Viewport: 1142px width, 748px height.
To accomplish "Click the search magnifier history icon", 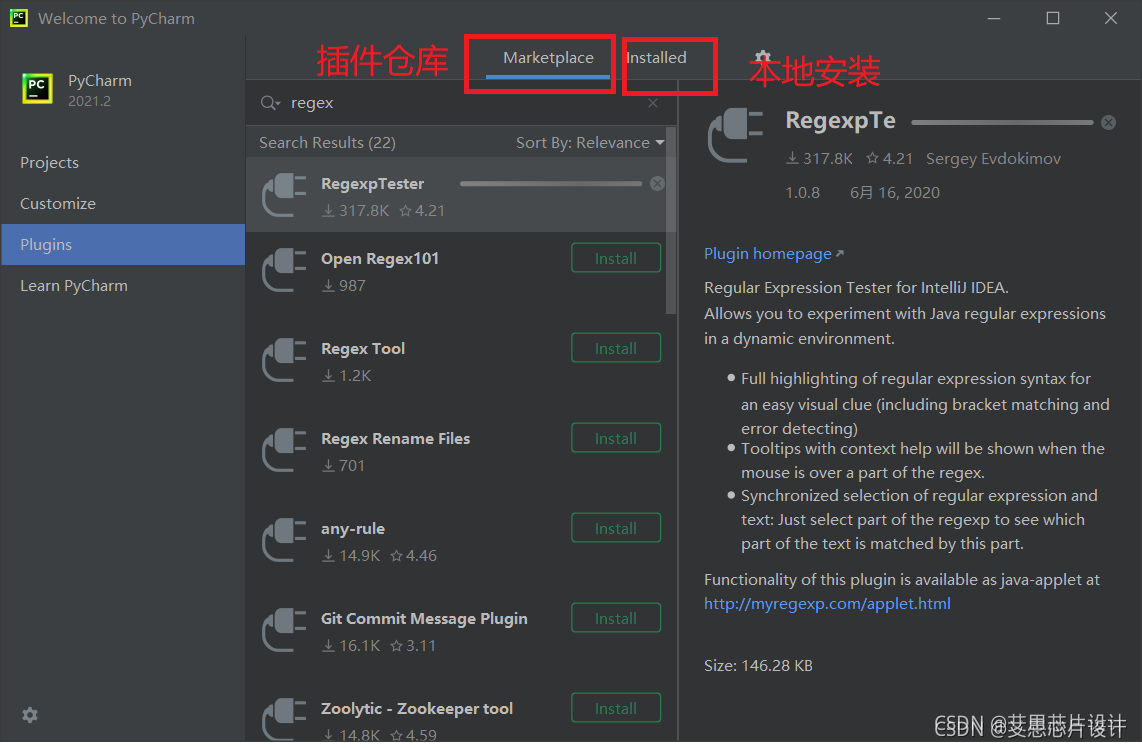I will pyautogui.click(x=270, y=103).
